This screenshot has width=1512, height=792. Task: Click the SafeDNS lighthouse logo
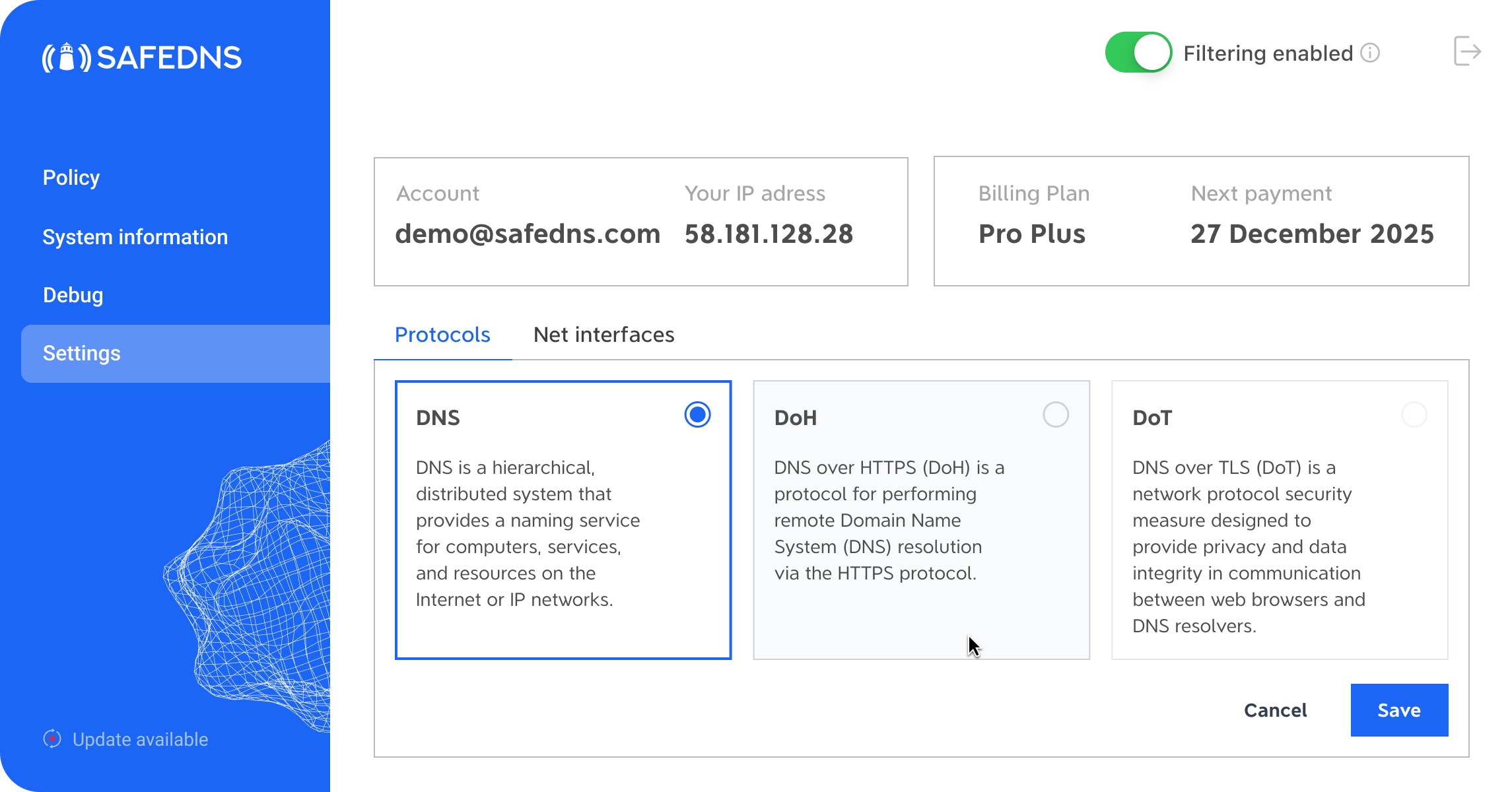[66, 58]
